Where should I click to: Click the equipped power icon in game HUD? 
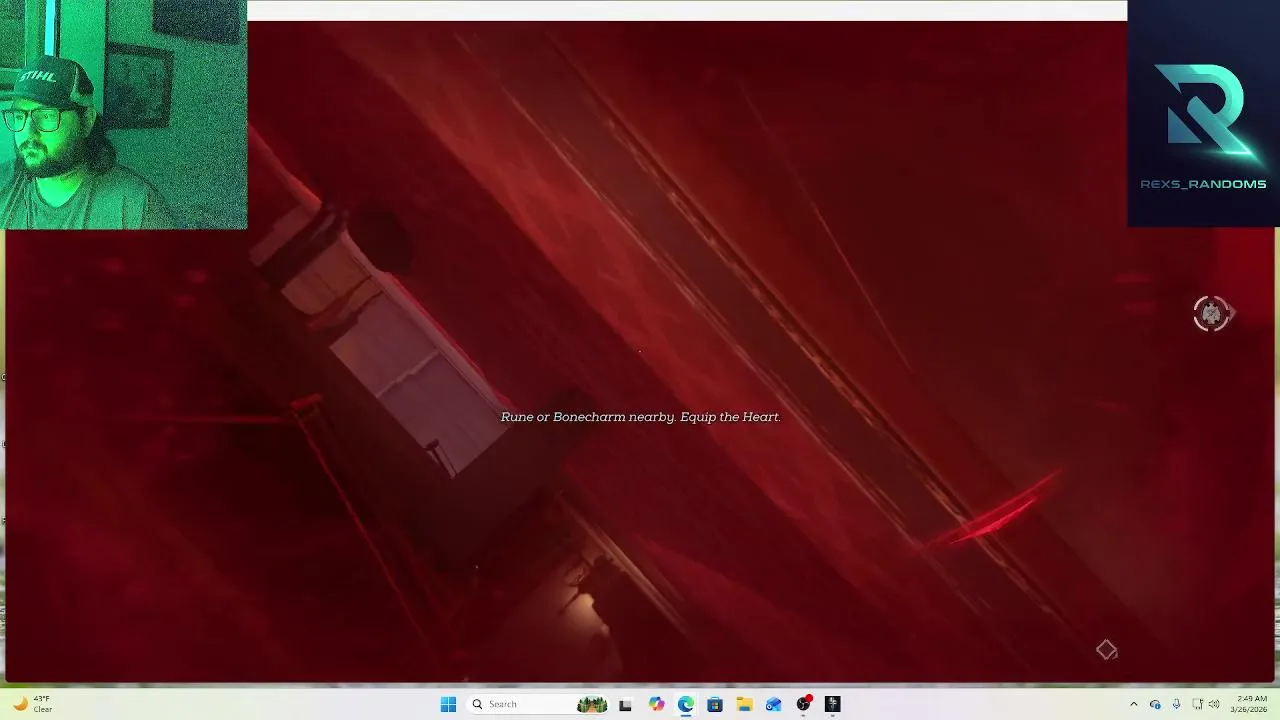(1212, 314)
